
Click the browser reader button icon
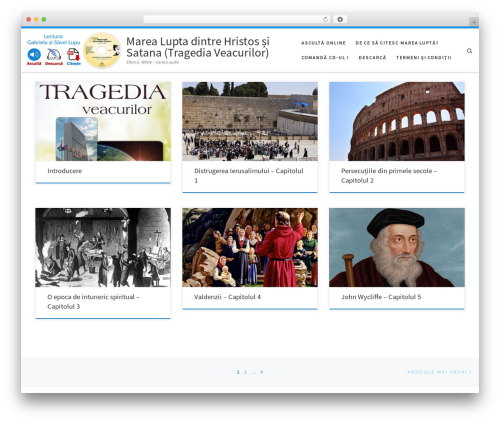[340, 19]
